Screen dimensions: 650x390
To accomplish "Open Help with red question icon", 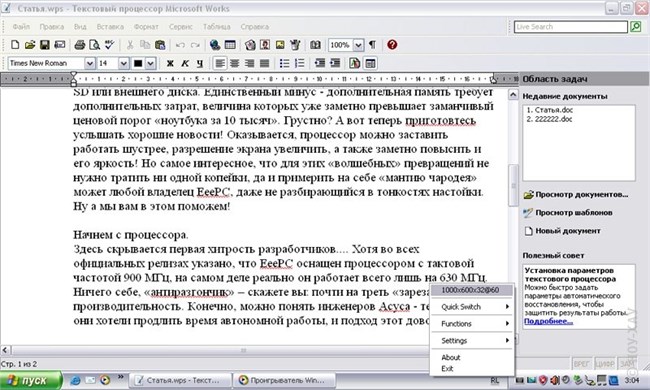I will (x=392, y=45).
